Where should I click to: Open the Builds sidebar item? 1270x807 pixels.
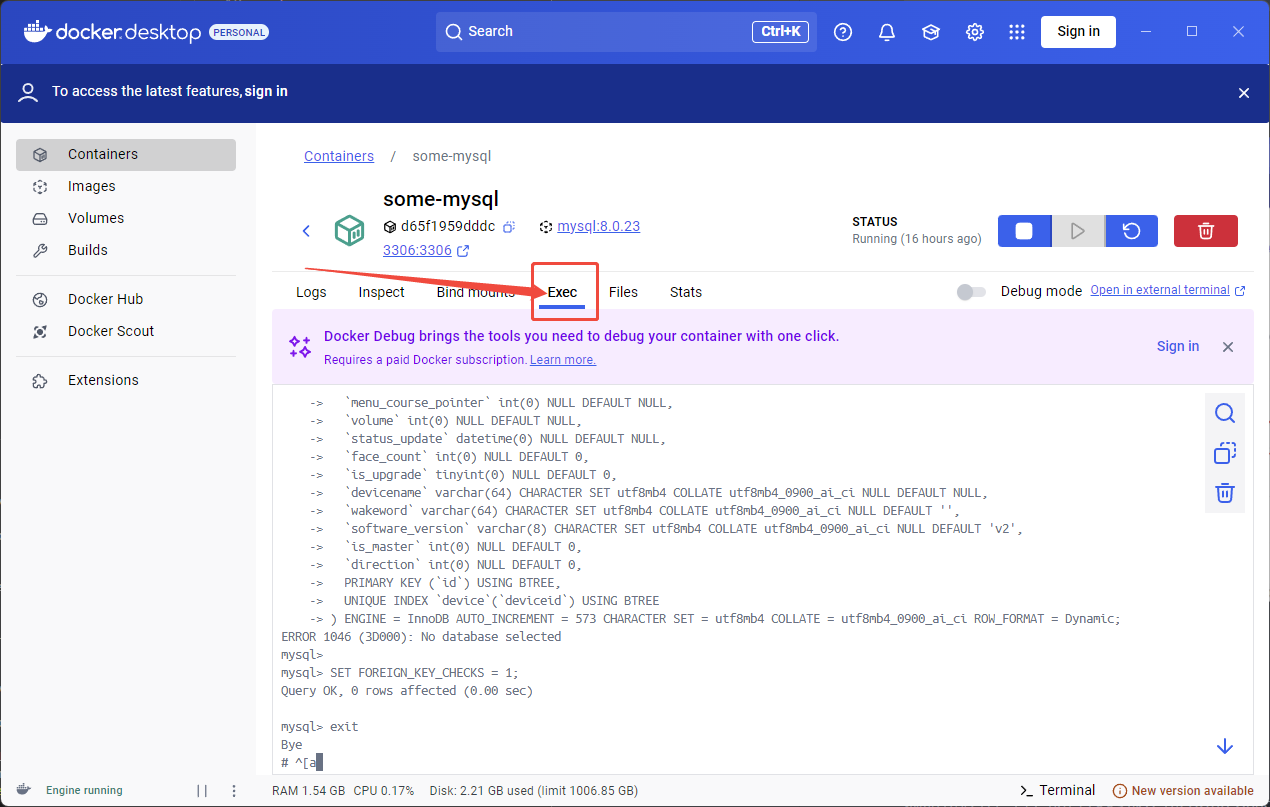pyautogui.click(x=126, y=250)
